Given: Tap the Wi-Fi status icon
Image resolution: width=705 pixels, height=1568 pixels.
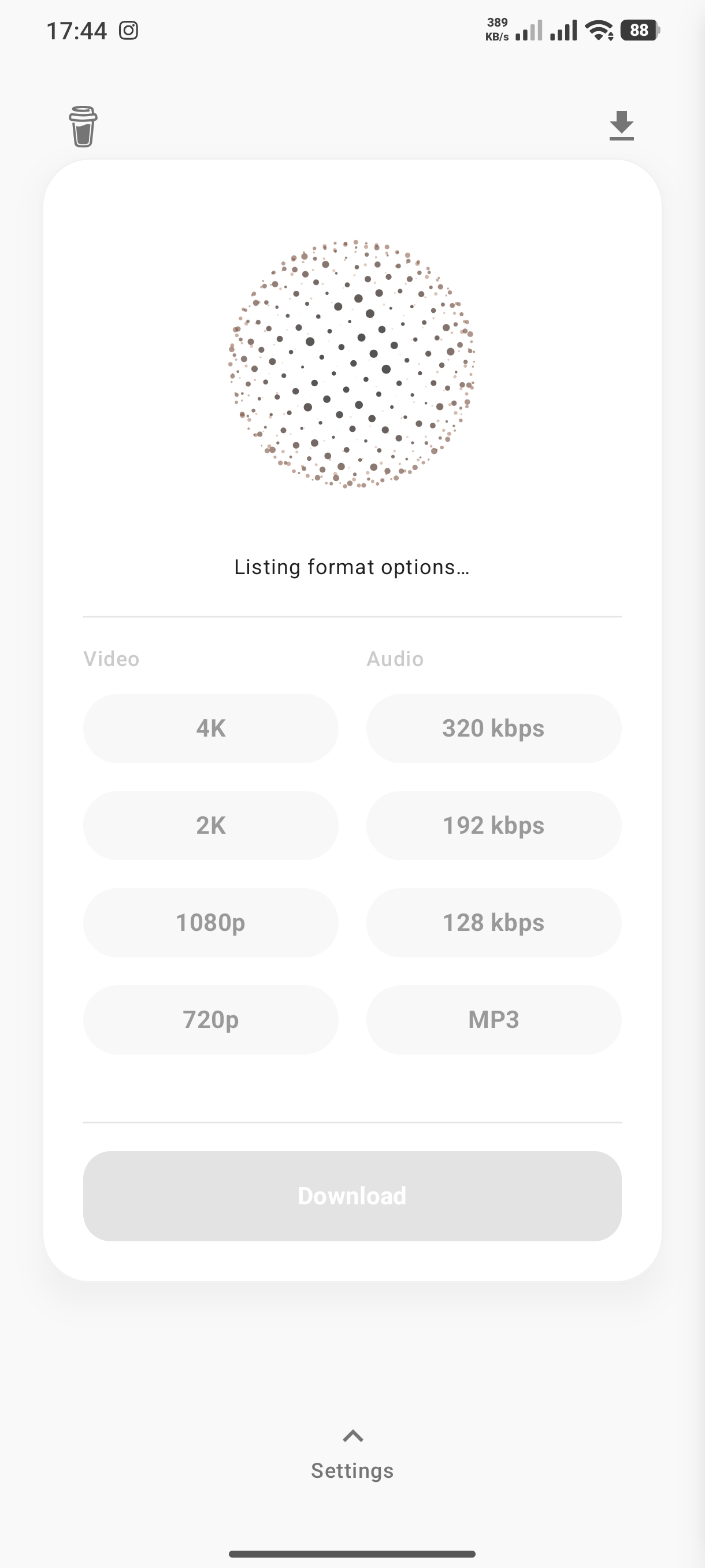Looking at the screenshot, I should (x=599, y=31).
